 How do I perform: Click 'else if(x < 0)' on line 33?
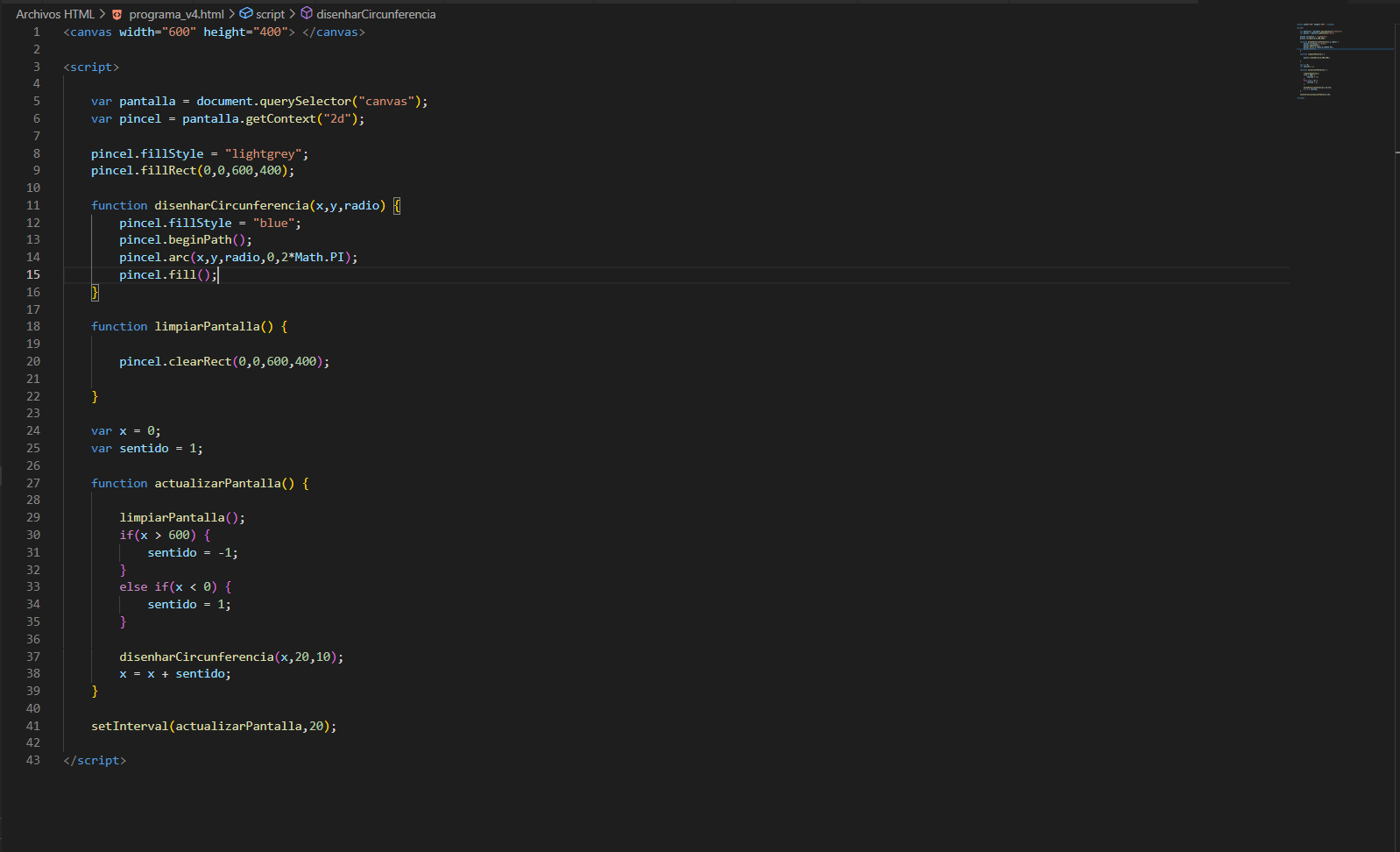click(x=168, y=586)
